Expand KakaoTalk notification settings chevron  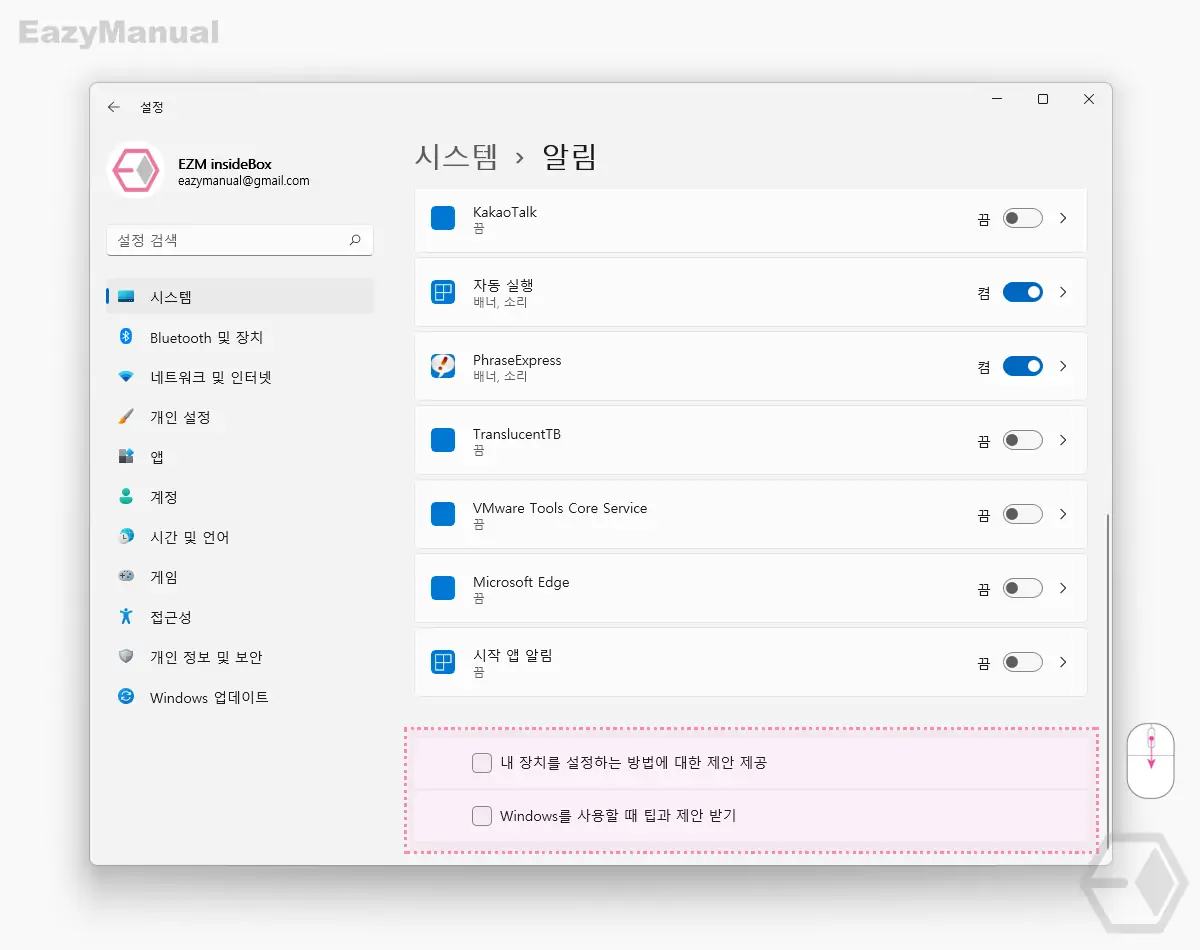pyautogui.click(x=1063, y=218)
